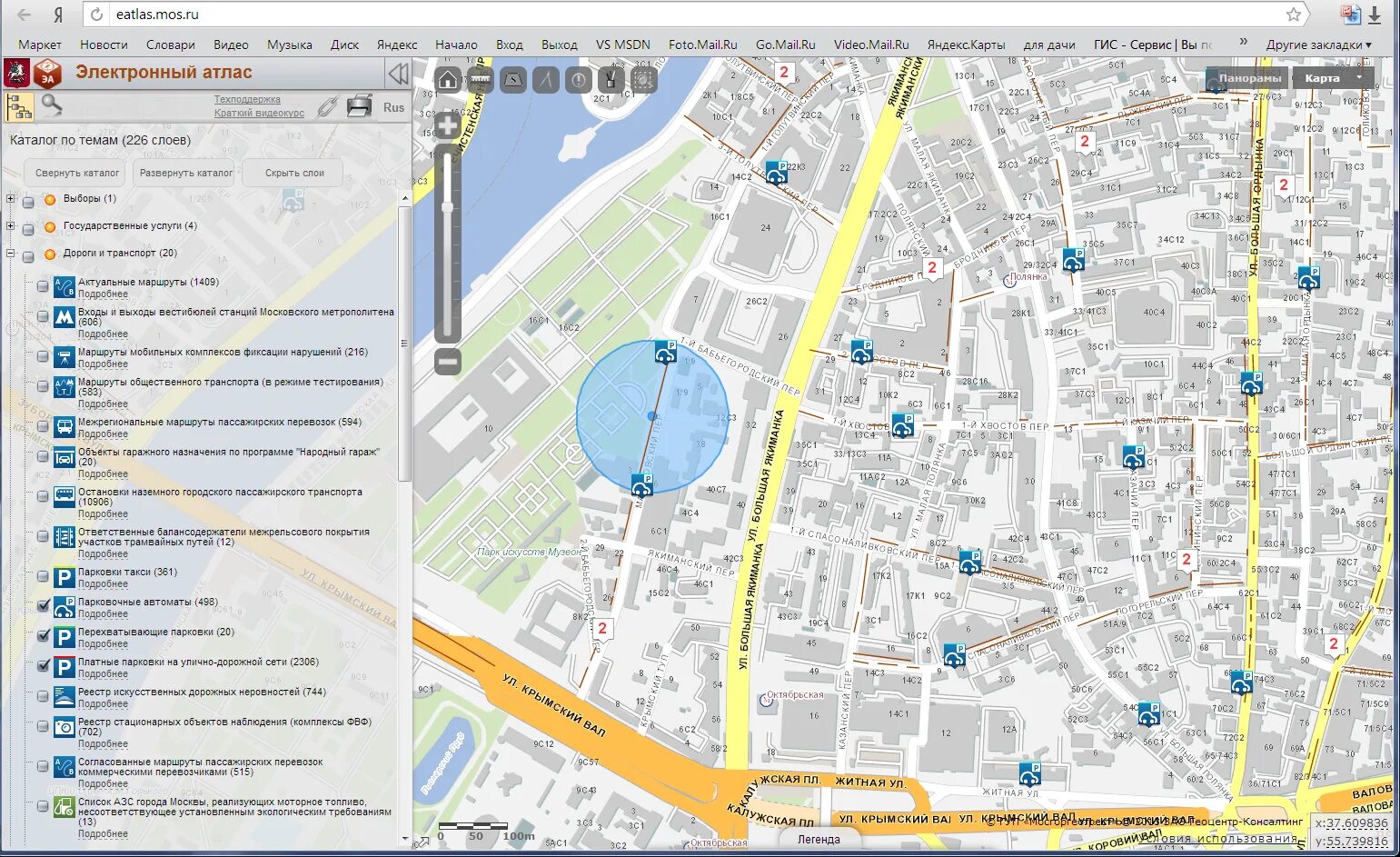
Task: Select the area measurement tool
Action: [513, 80]
